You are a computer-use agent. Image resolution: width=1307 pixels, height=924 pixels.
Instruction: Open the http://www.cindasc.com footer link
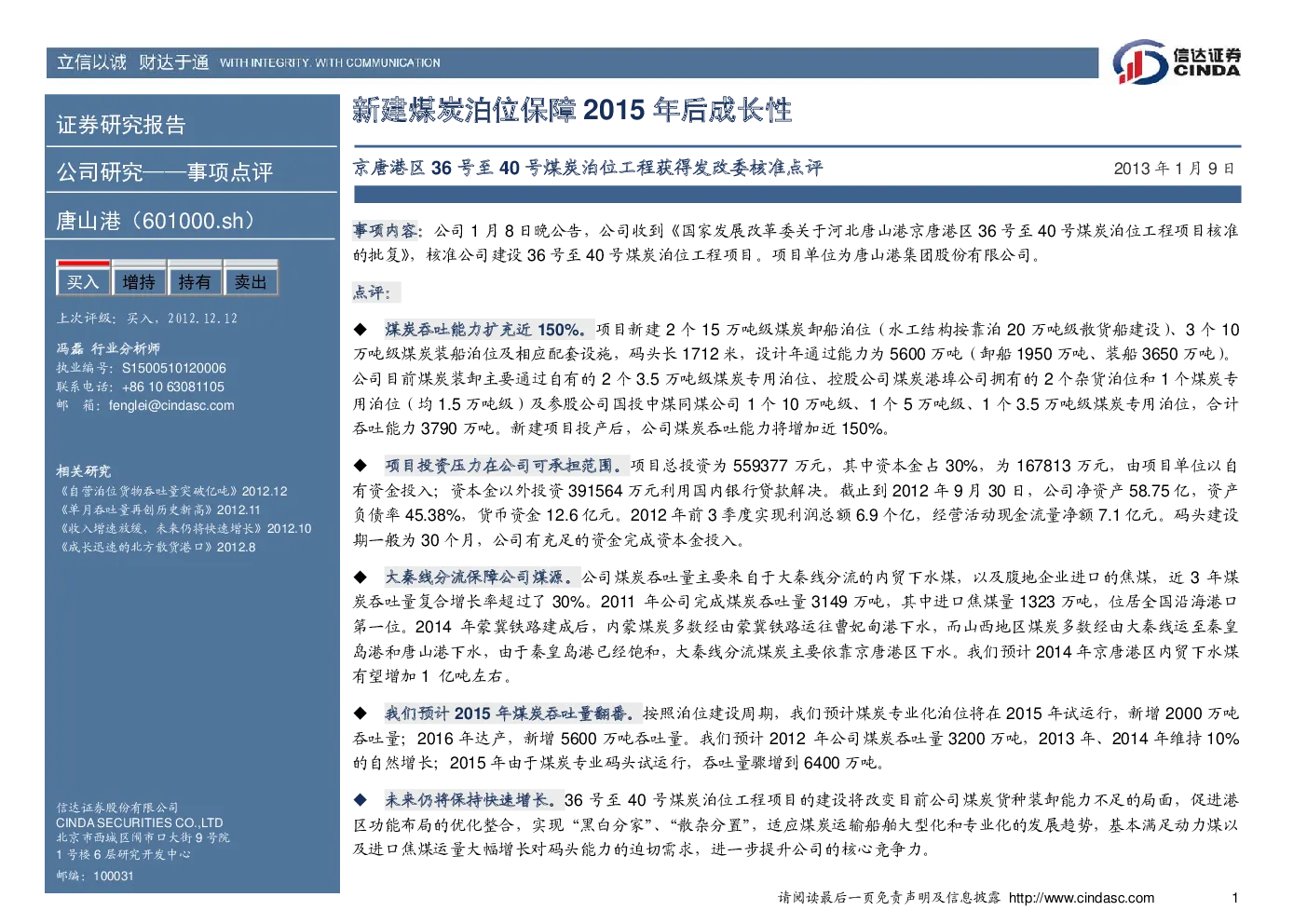[x=1082, y=898]
